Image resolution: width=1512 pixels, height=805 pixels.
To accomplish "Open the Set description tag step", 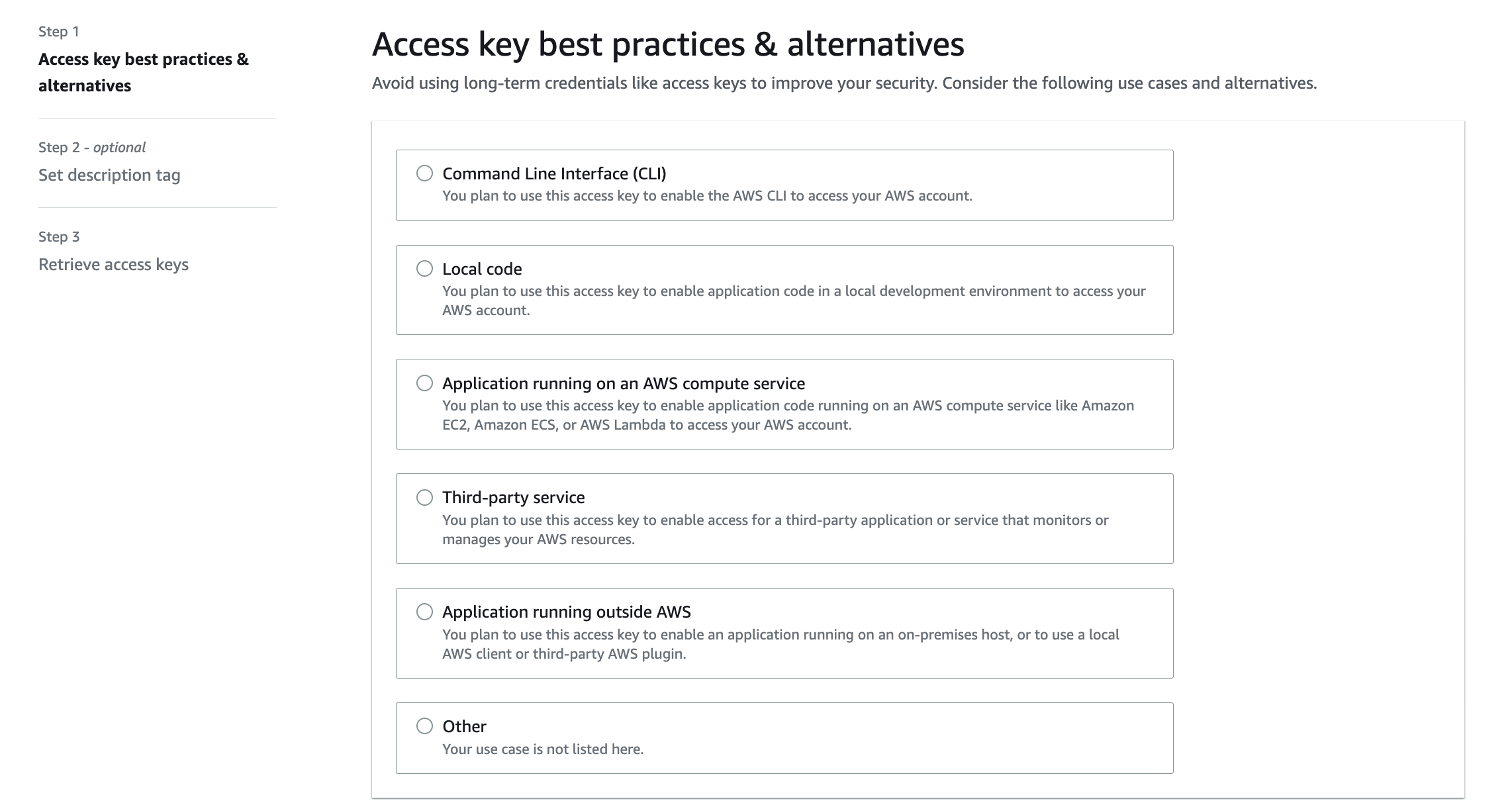I will tap(109, 175).
